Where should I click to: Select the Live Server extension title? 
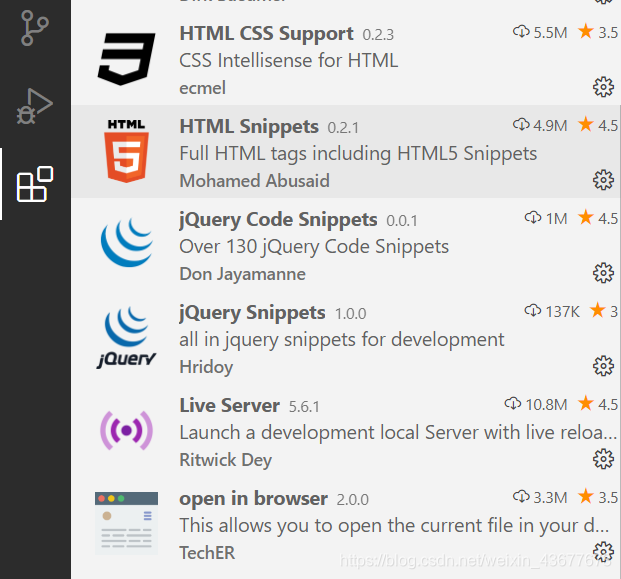(230, 406)
